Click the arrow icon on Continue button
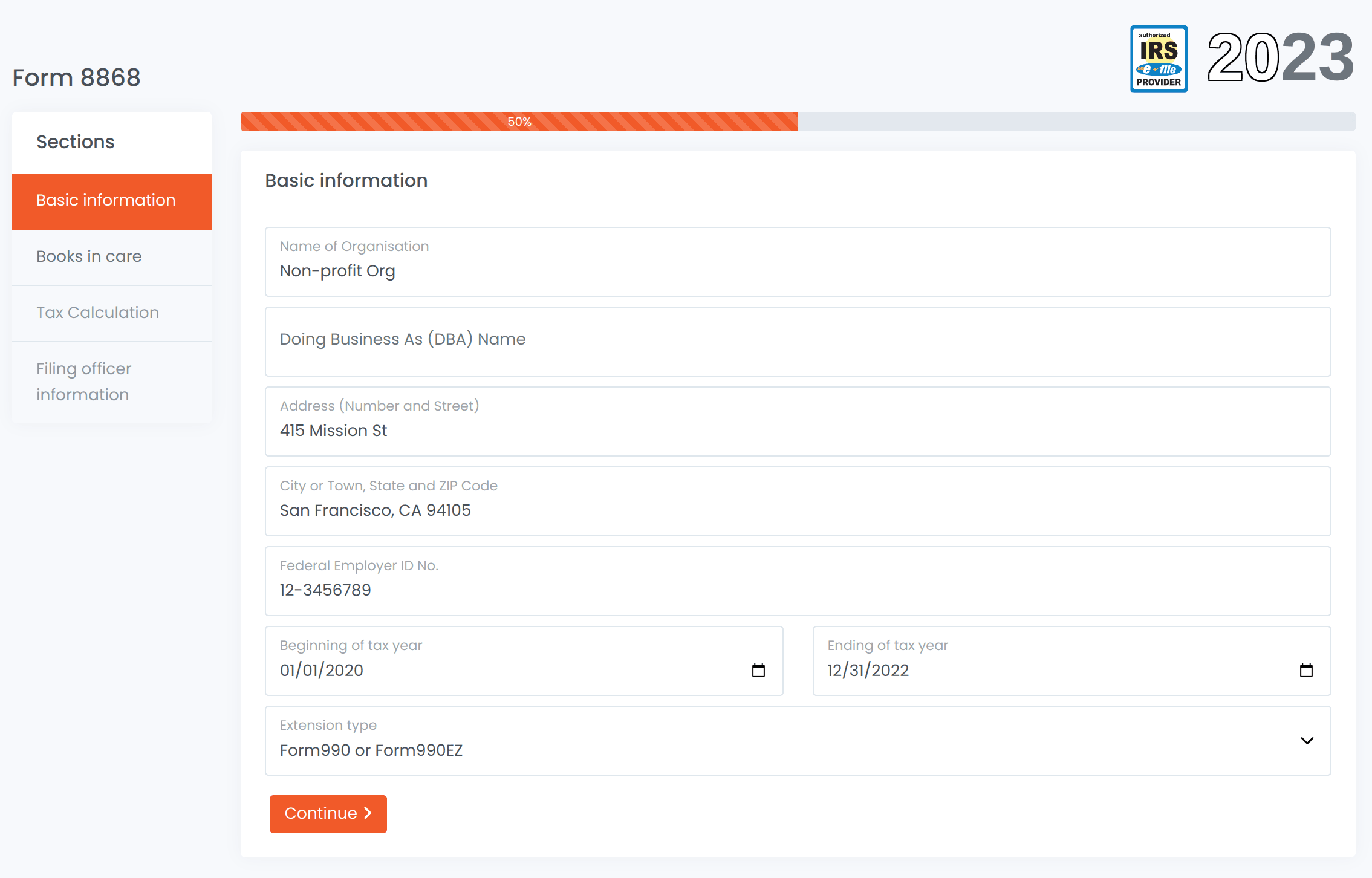This screenshot has height=878, width=1372. [x=368, y=813]
